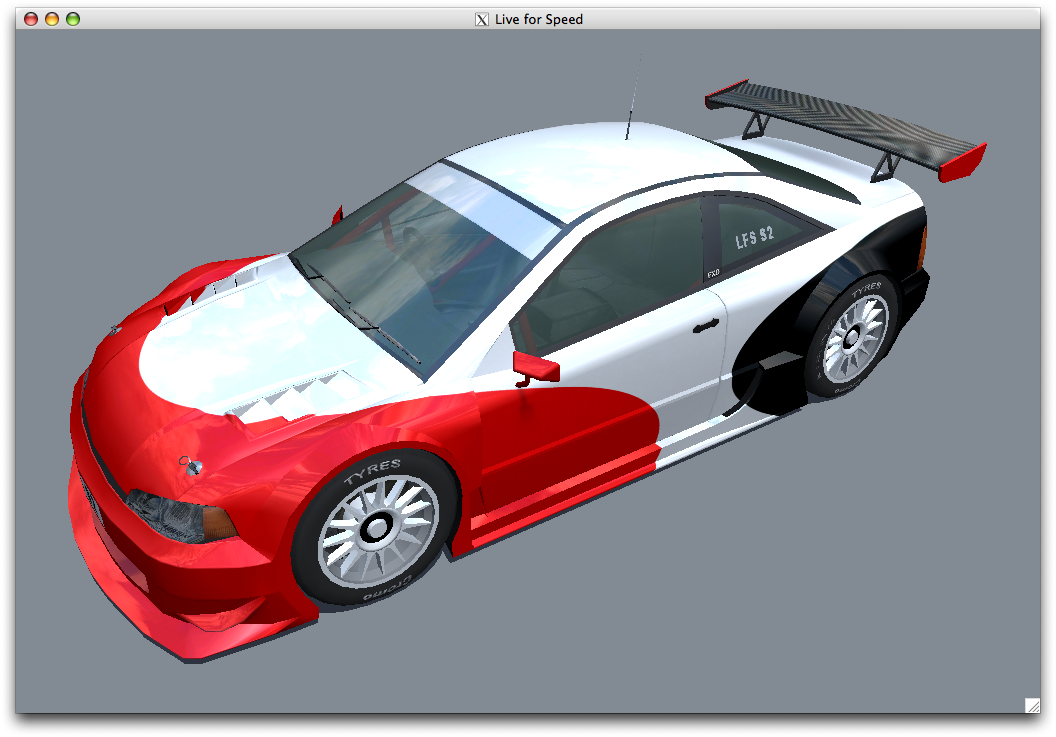Maximize the window with the green button

click(x=73, y=19)
